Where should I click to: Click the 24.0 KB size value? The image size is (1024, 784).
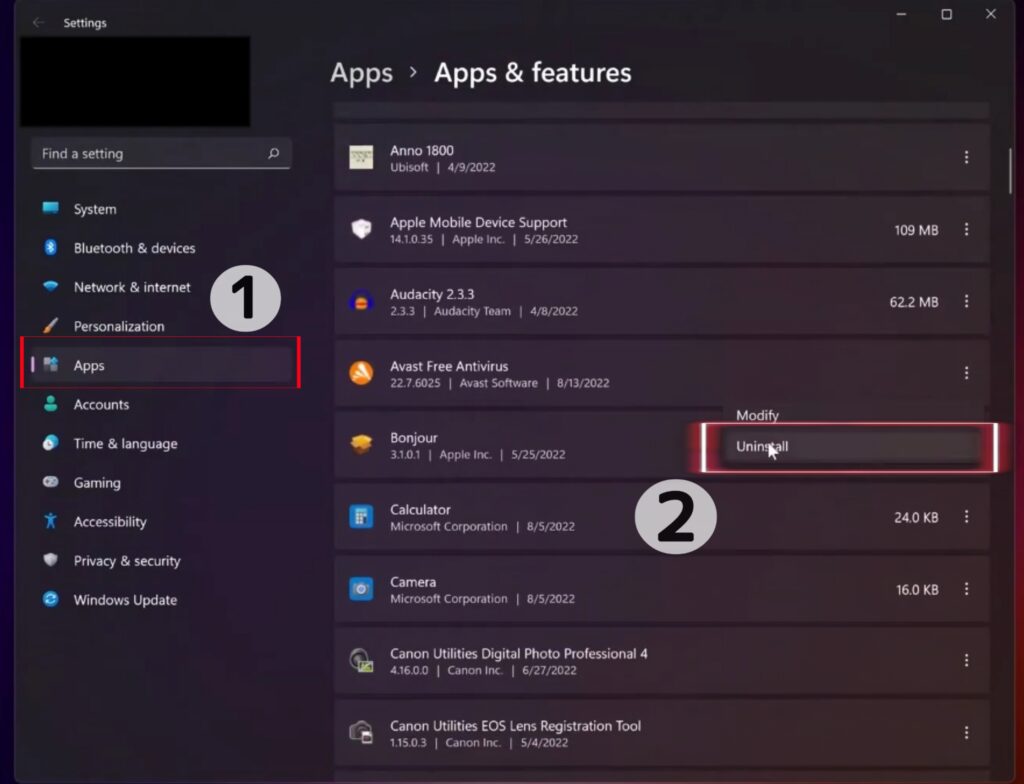pyautogui.click(x=916, y=517)
